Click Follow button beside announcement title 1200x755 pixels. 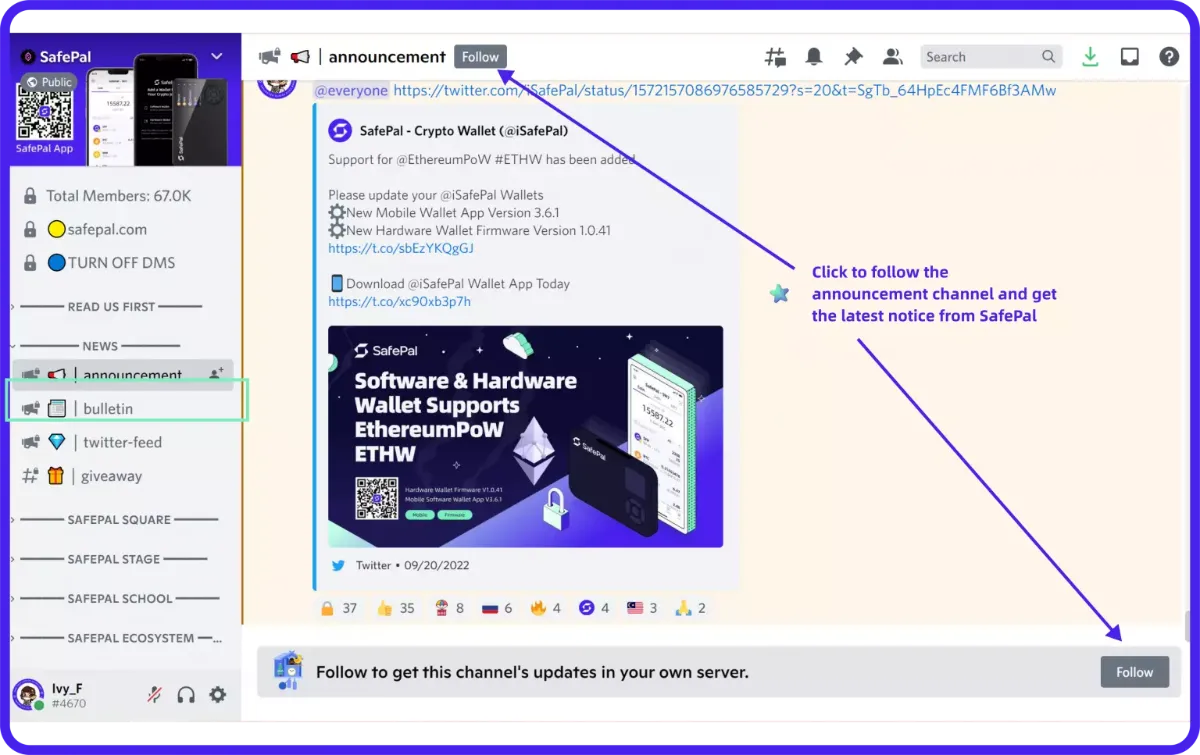(x=480, y=57)
